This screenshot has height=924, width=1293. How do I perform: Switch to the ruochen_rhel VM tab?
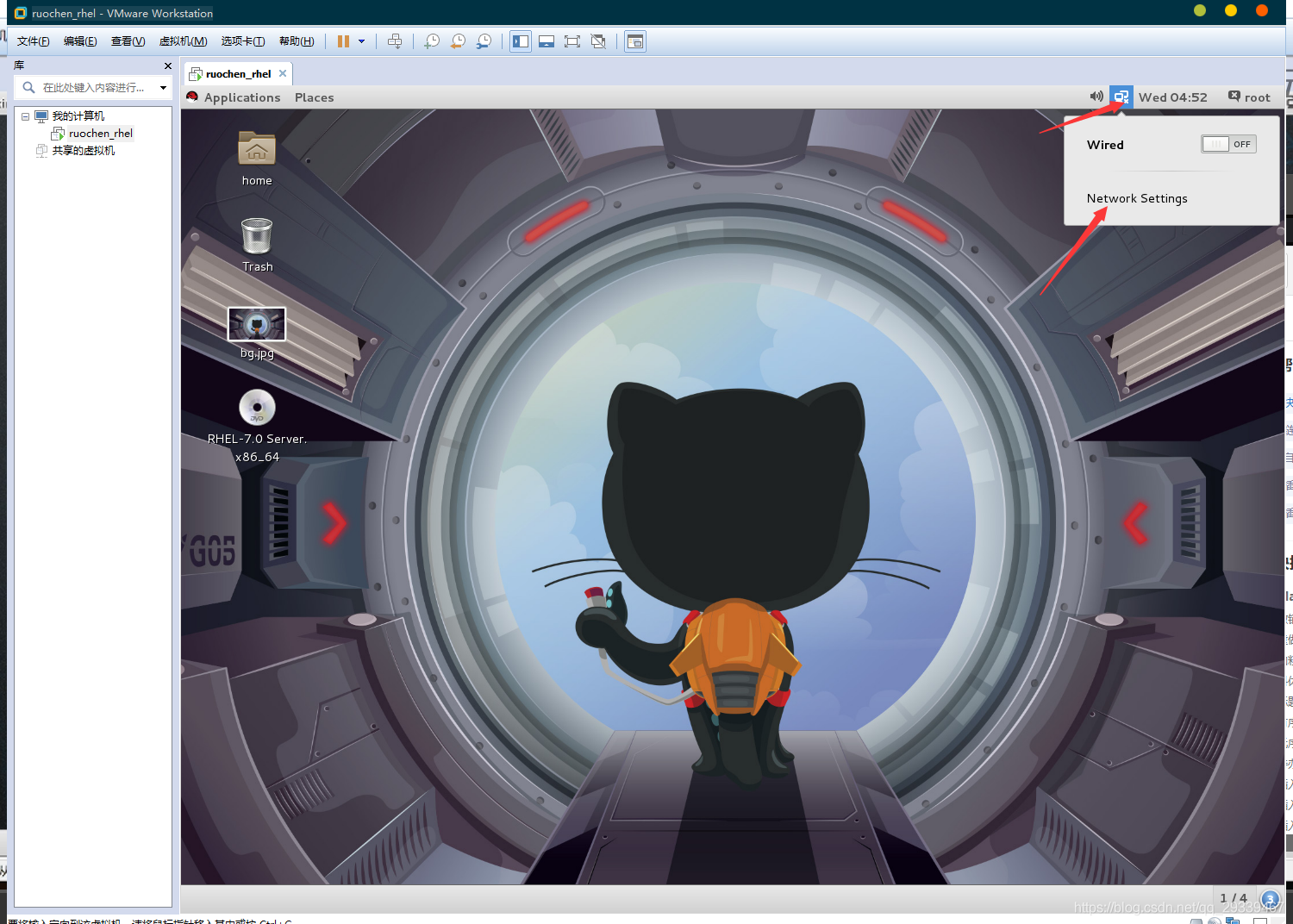pyautogui.click(x=238, y=73)
